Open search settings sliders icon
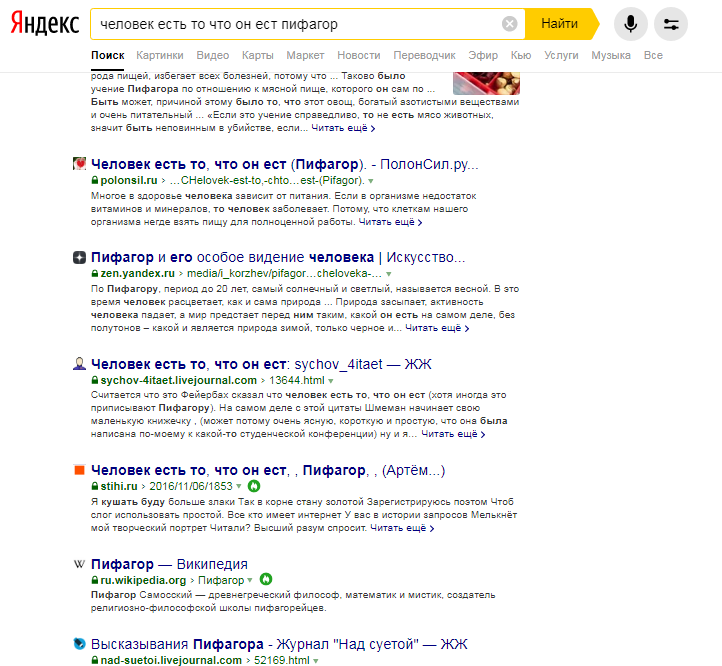The width and height of the screenshot is (722, 666). tap(671, 24)
